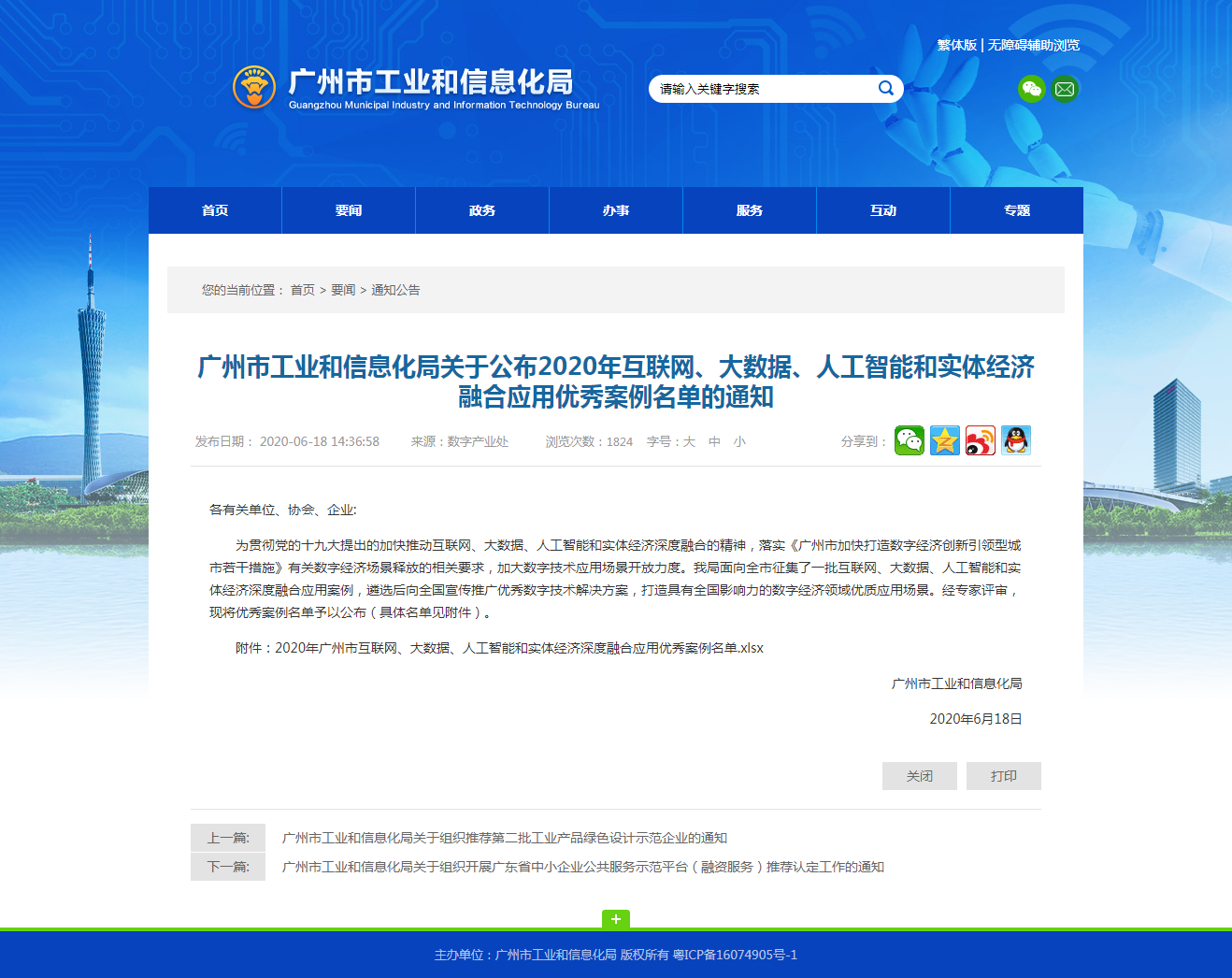Open previous article about 绿色设计示范企业
The image size is (1232, 978).
(x=505, y=838)
